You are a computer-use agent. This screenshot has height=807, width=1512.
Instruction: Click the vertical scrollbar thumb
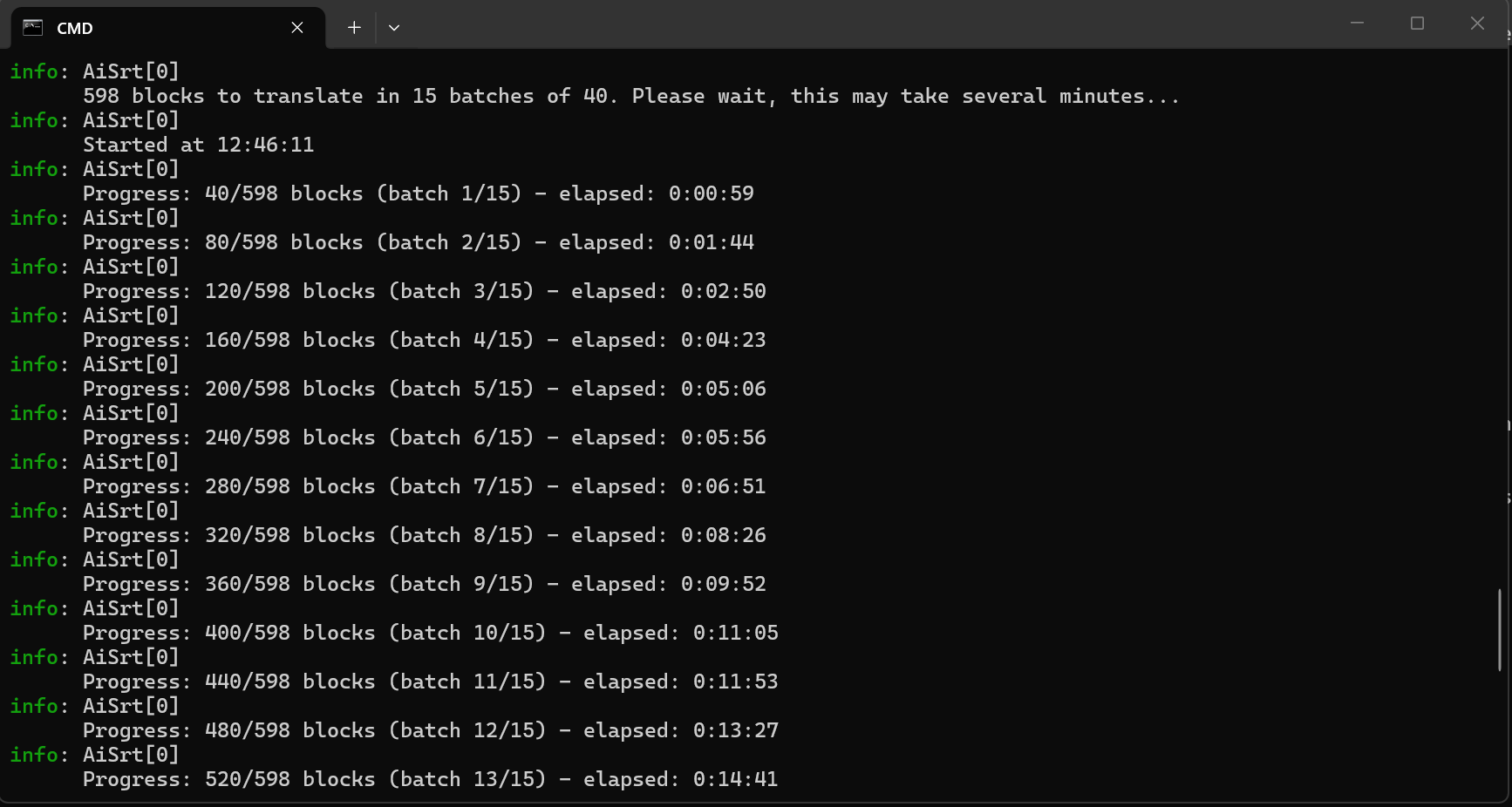pos(1500,629)
